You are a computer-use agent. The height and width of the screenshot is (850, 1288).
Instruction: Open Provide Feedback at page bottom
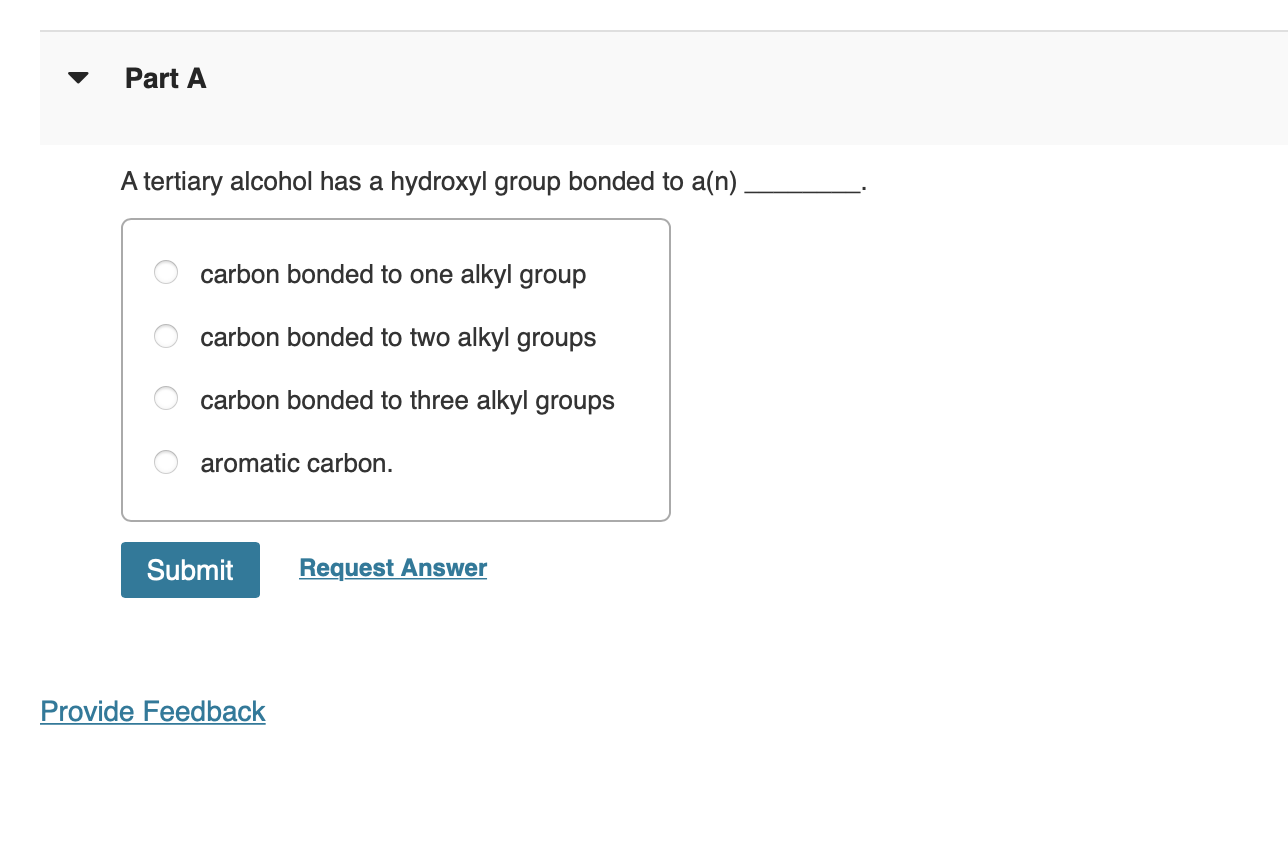pyautogui.click(x=152, y=712)
